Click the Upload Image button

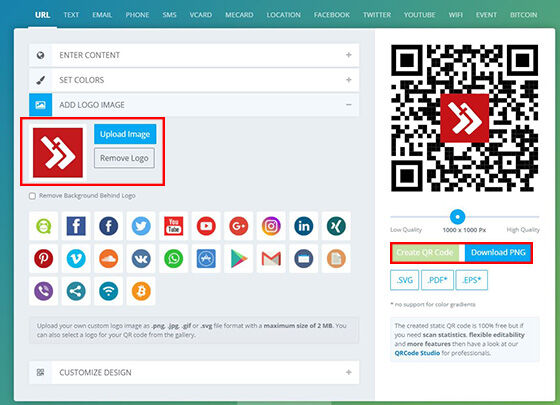click(x=125, y=134)
